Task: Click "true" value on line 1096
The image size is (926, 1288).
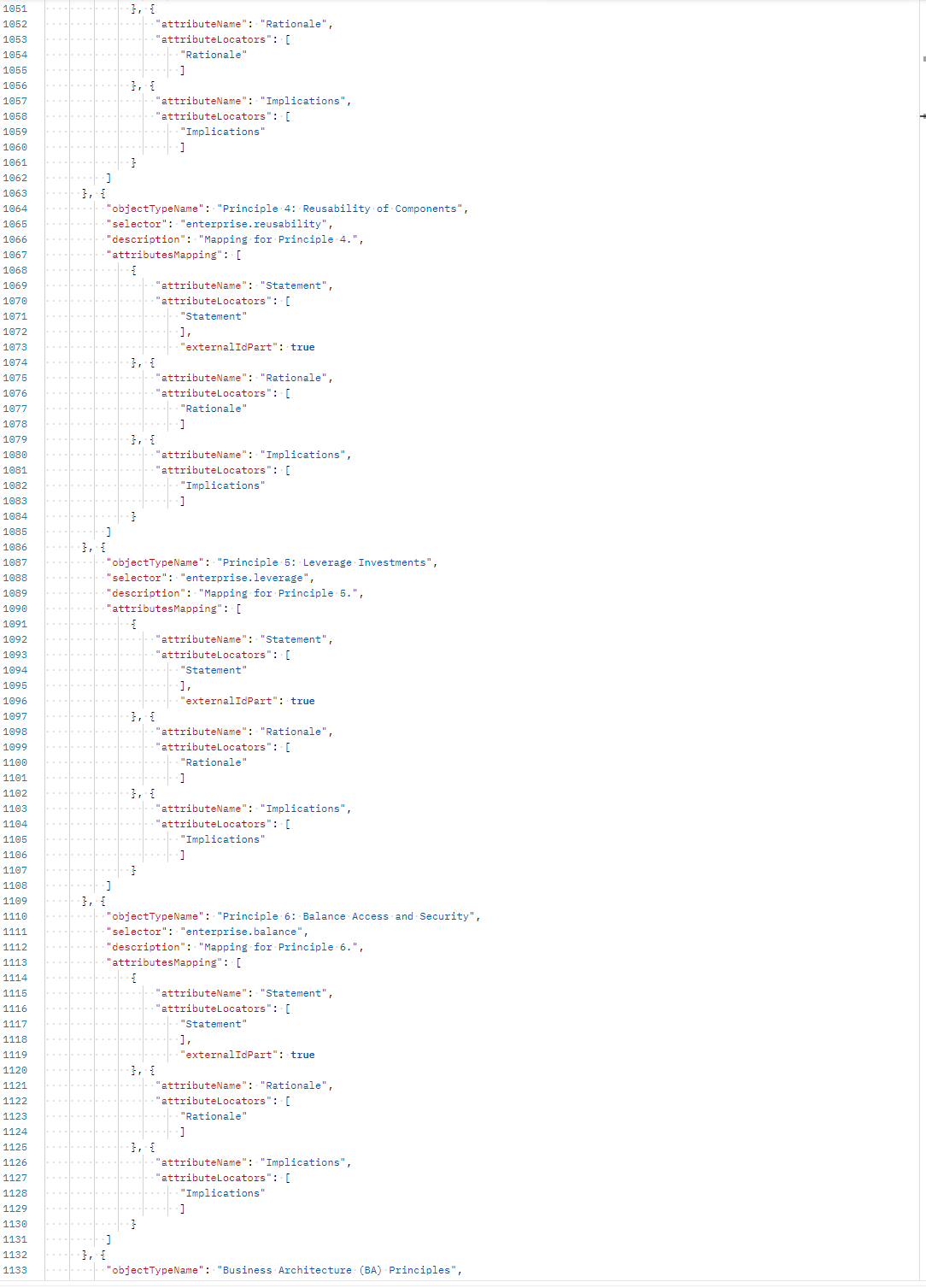Action: [x=302, y=701]
